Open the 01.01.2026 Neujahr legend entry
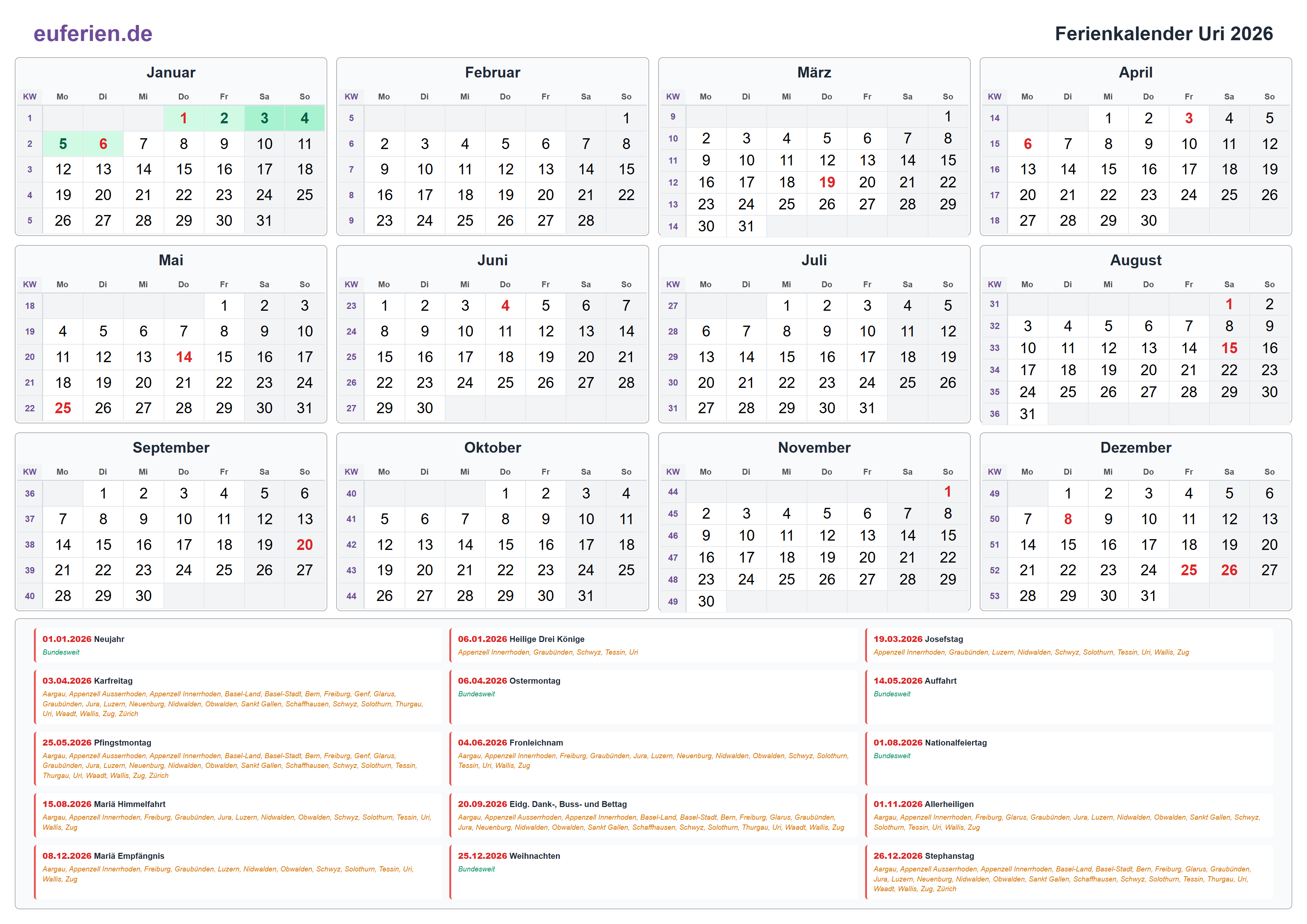The image size is (1307, 924). (x=238, y=645)
